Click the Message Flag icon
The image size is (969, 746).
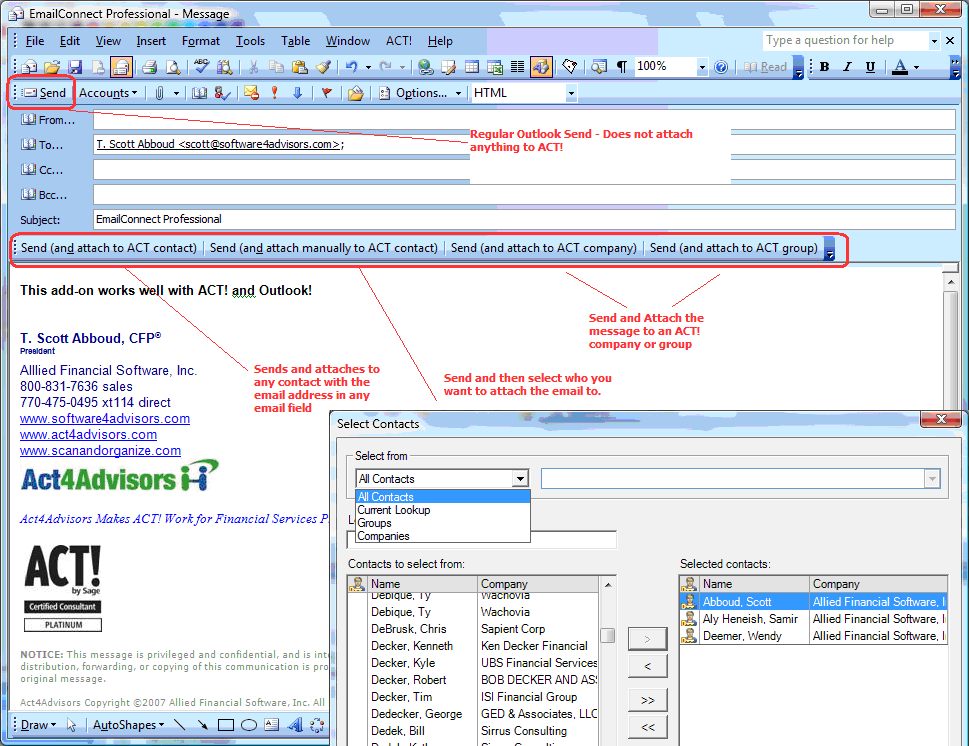327,93
